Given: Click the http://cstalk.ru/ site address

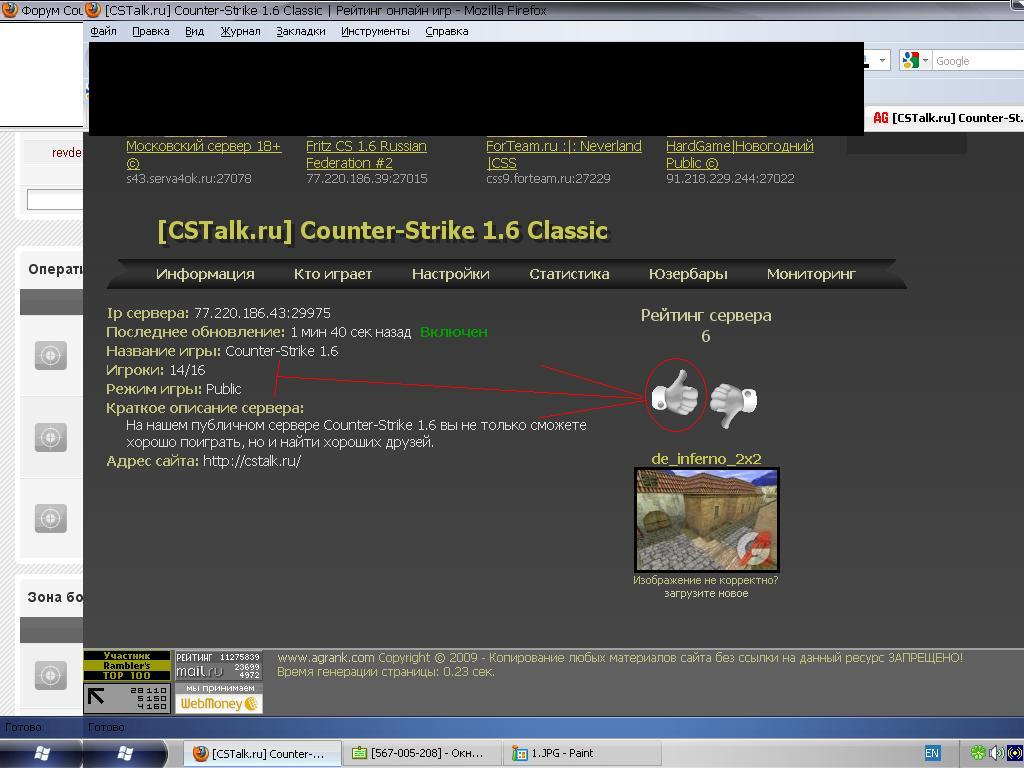Looking at the screenshot, I should [x=252, y=461].
